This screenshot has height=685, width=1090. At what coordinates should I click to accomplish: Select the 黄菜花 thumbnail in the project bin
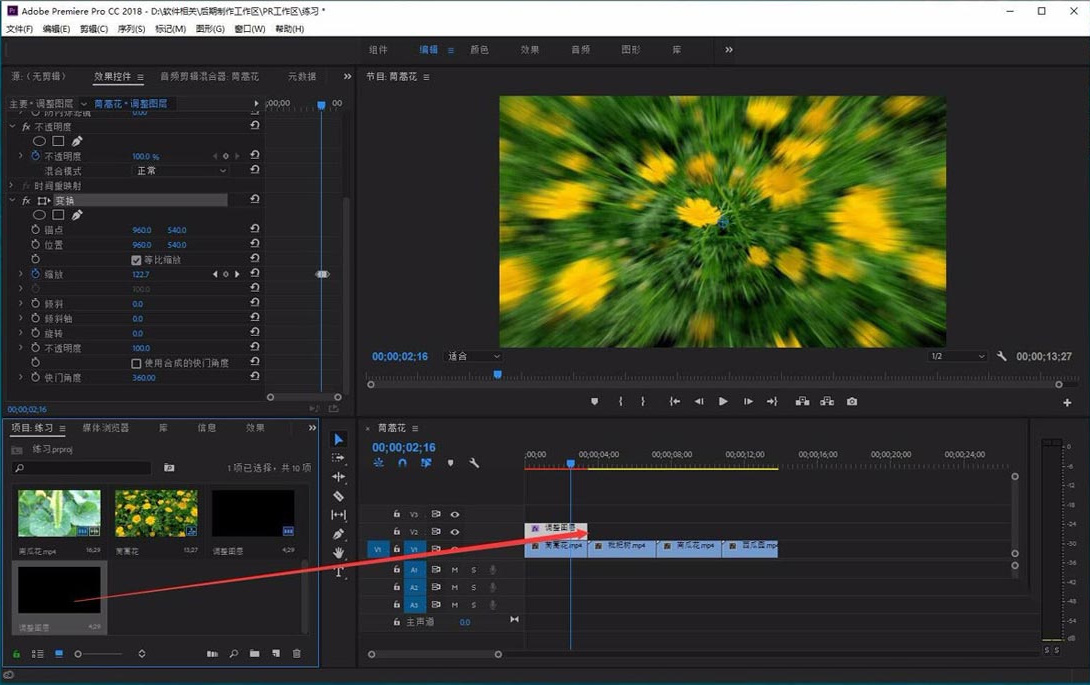coord(156,514)
